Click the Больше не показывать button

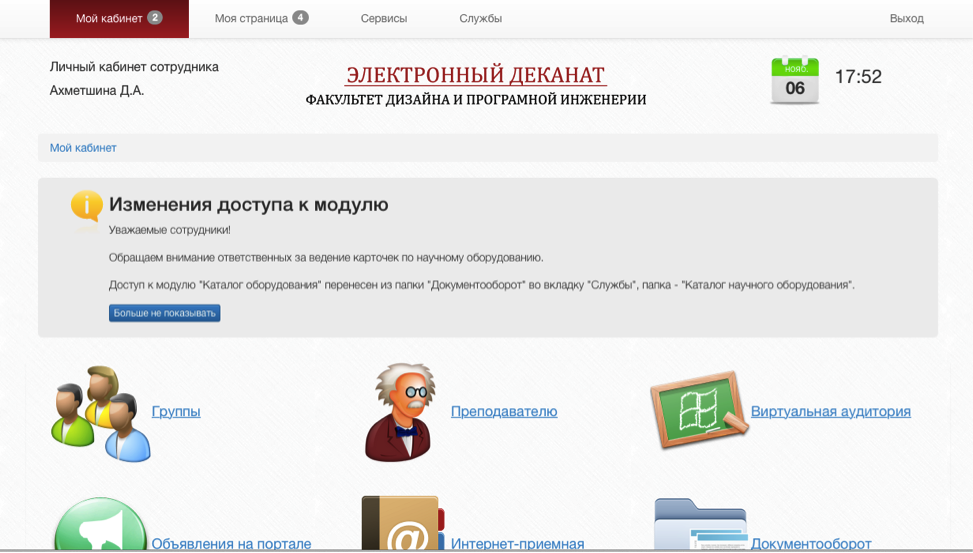pos(164,313)
